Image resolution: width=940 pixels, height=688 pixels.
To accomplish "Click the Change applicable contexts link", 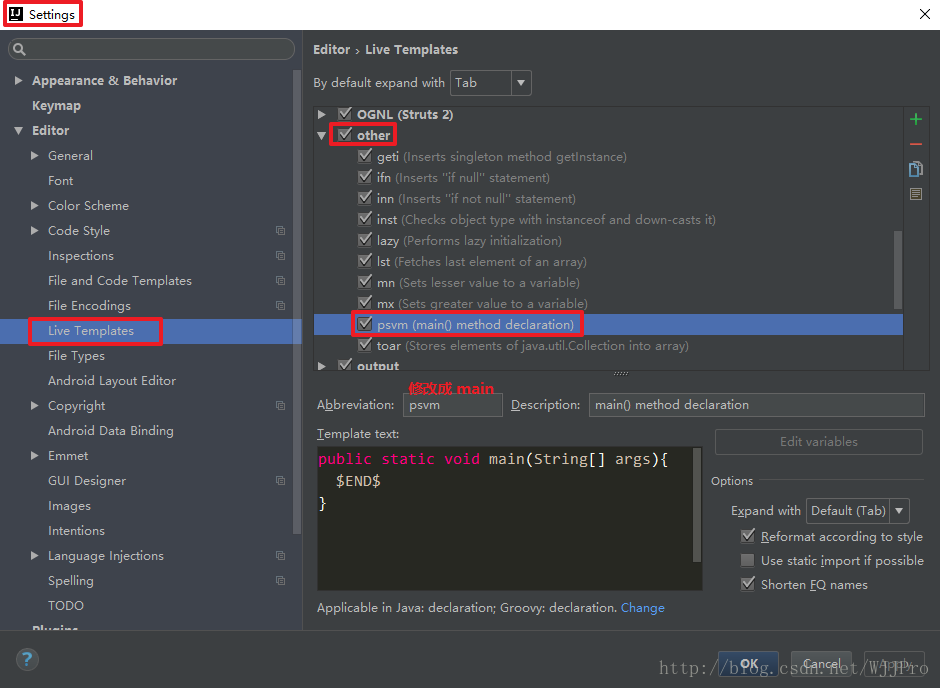I will point(642,608).
